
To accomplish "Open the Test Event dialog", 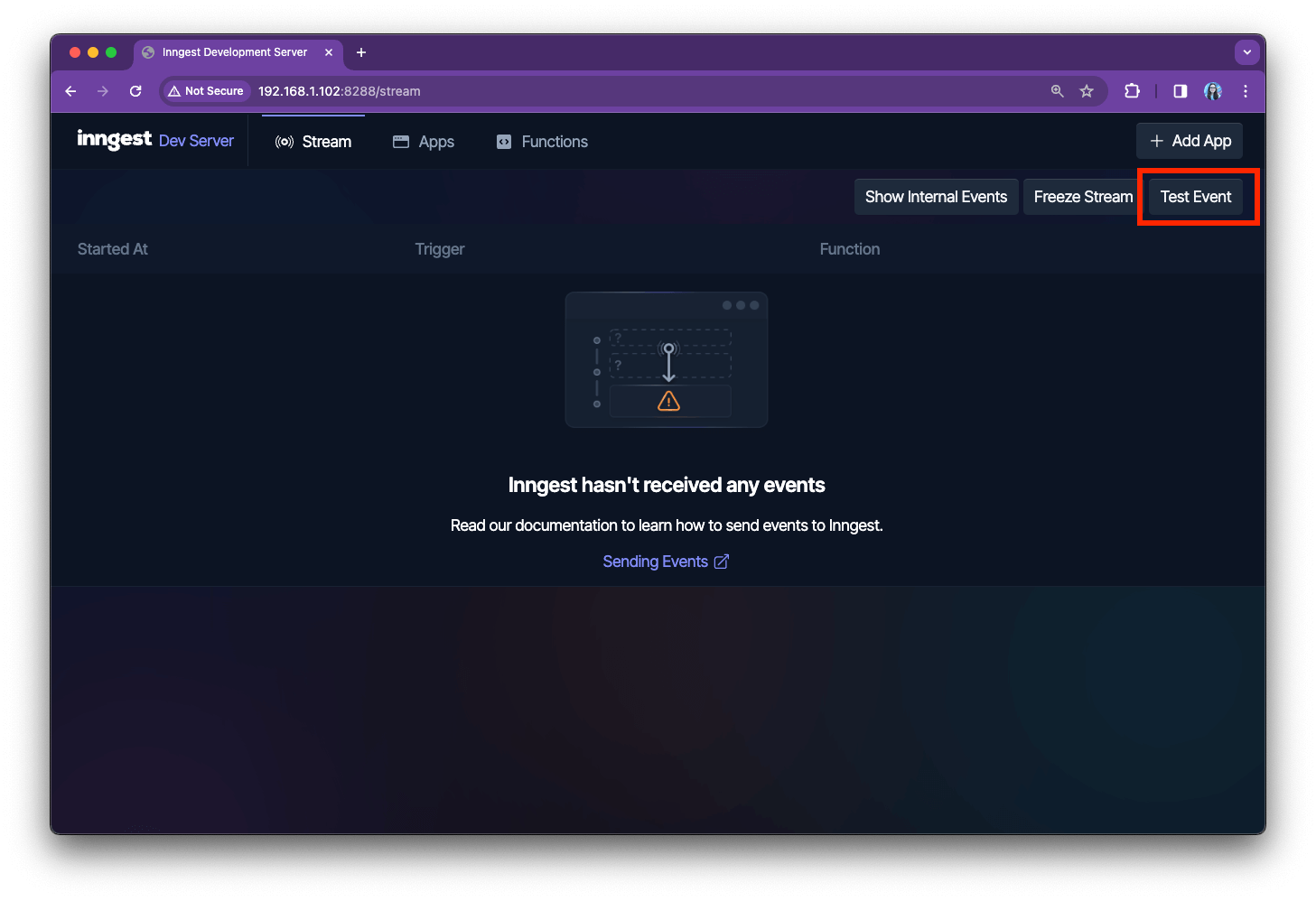I will pos(1196,196).
